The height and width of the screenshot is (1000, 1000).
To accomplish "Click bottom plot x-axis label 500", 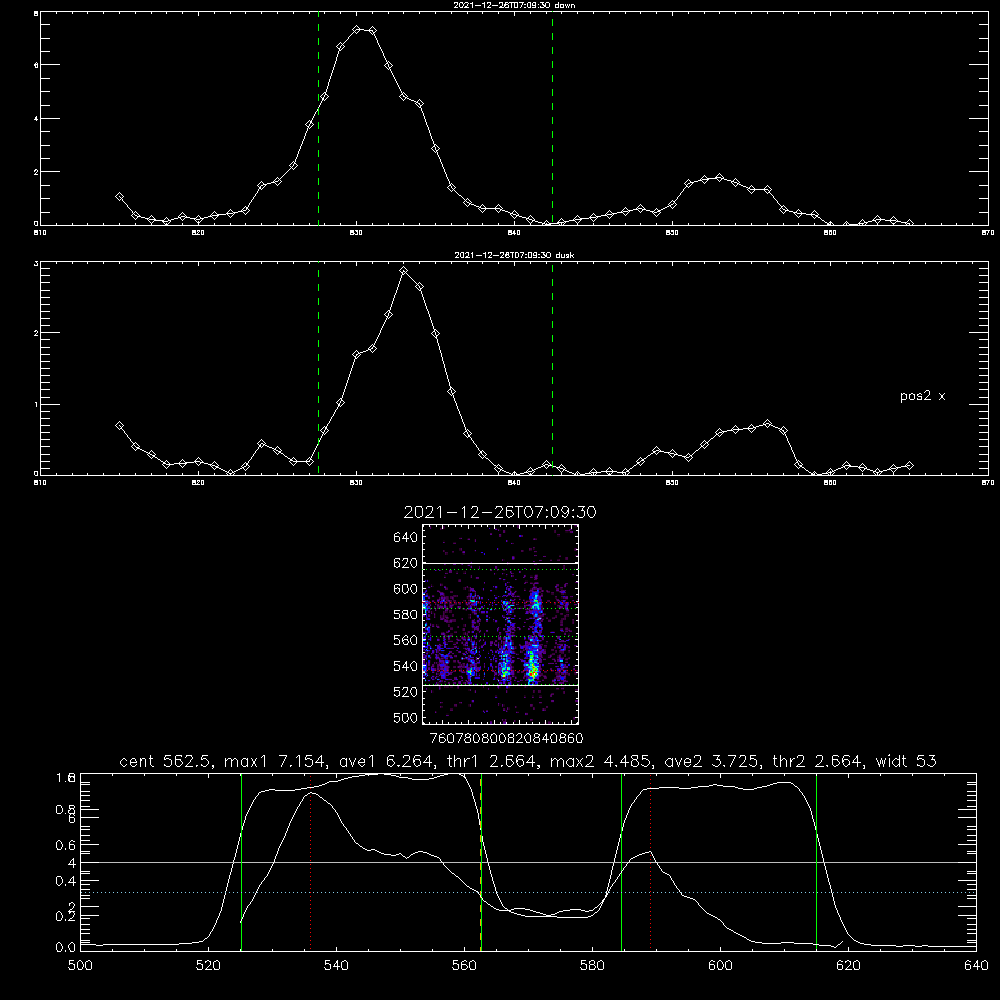I will (x=80, y=966).
